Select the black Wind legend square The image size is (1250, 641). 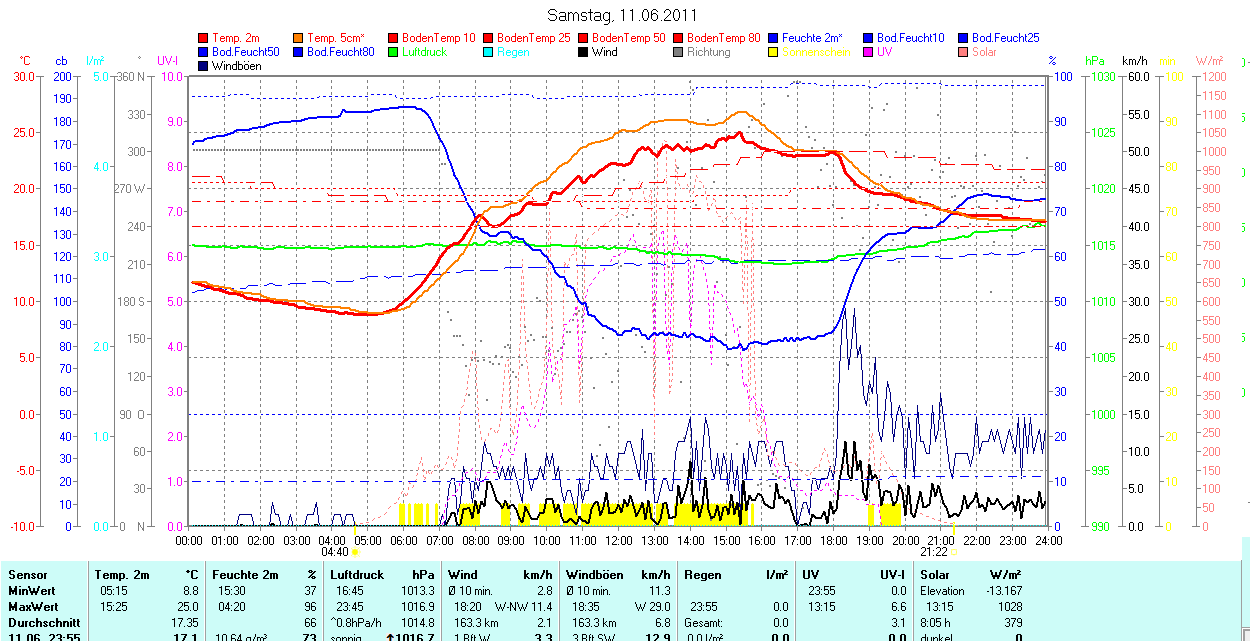click(584, 52)
